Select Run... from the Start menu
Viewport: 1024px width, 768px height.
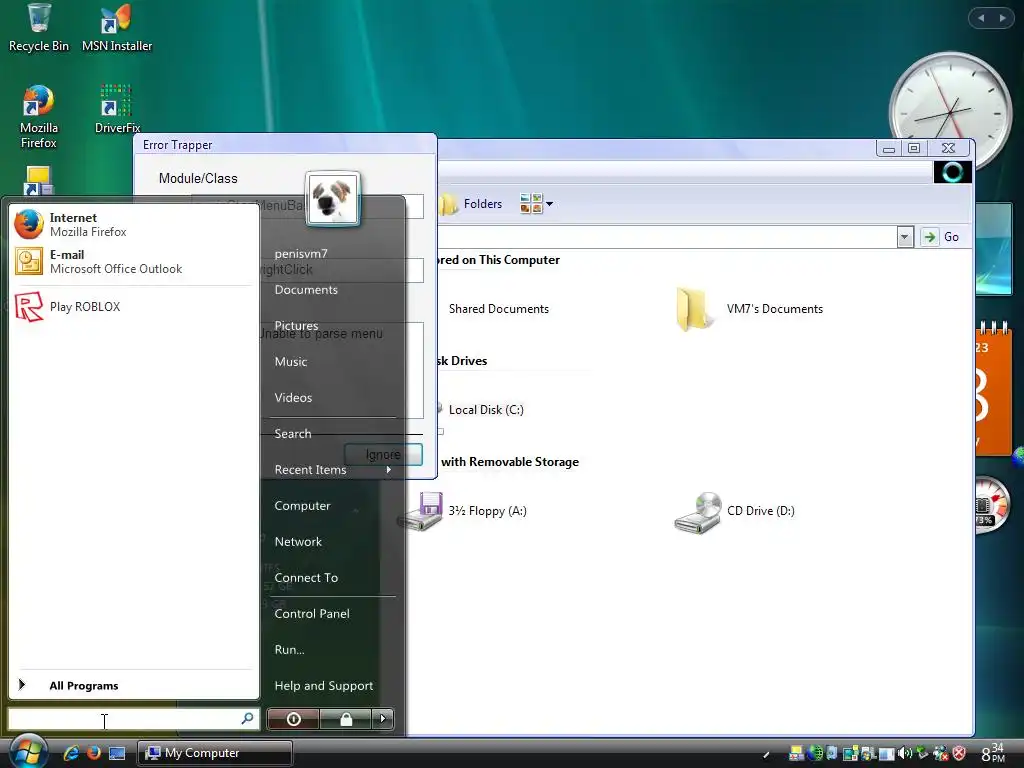[289, 649]
